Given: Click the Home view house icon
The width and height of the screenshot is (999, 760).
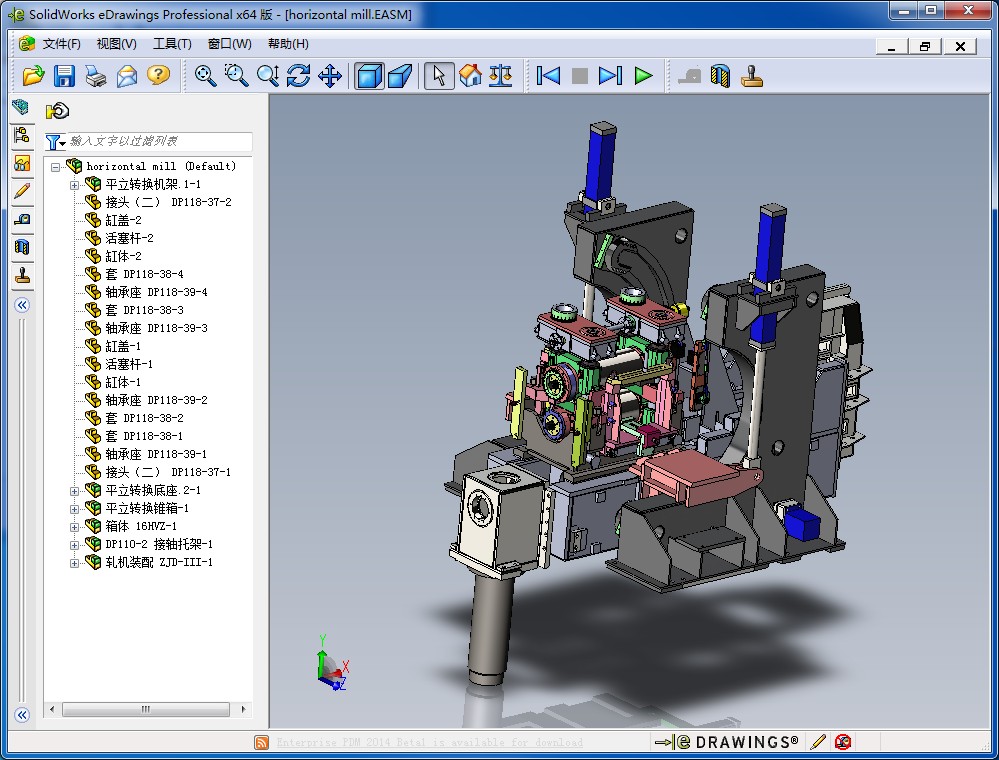Looking at the screenshot, I should point(470,76).
